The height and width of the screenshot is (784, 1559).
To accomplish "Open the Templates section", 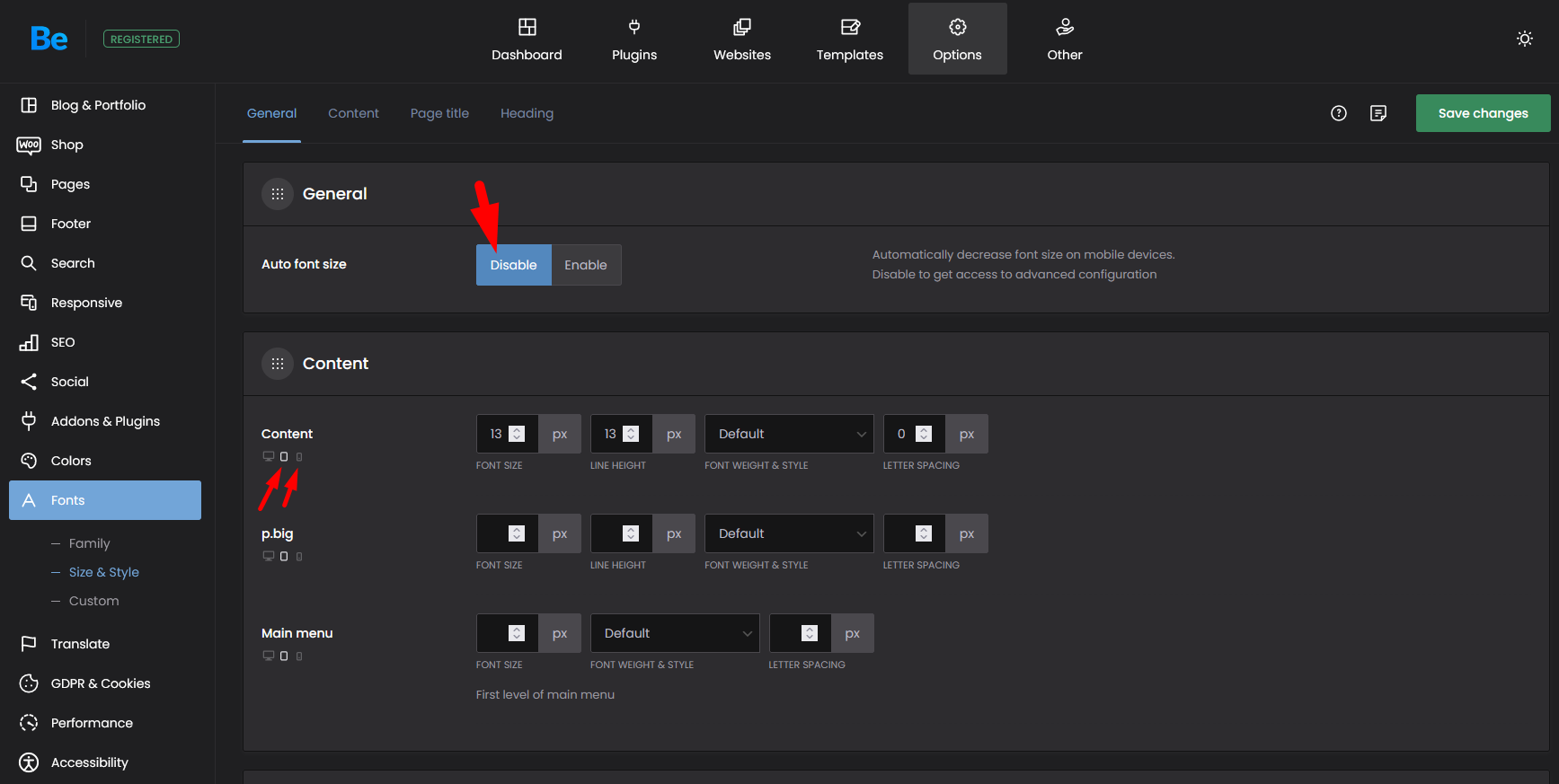I will (850, 40).
